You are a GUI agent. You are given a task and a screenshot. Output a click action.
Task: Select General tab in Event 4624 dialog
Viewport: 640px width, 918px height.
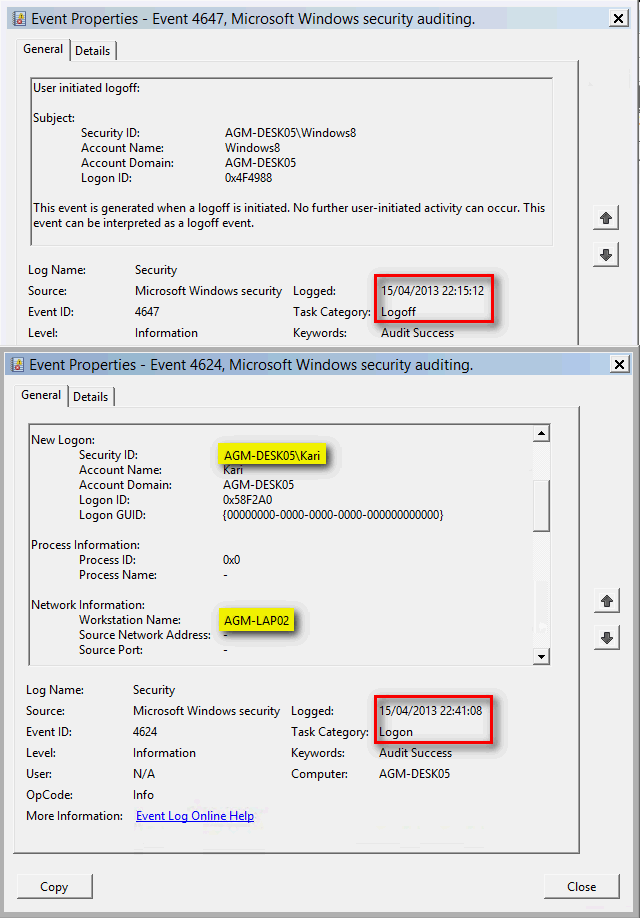(42, 395)
